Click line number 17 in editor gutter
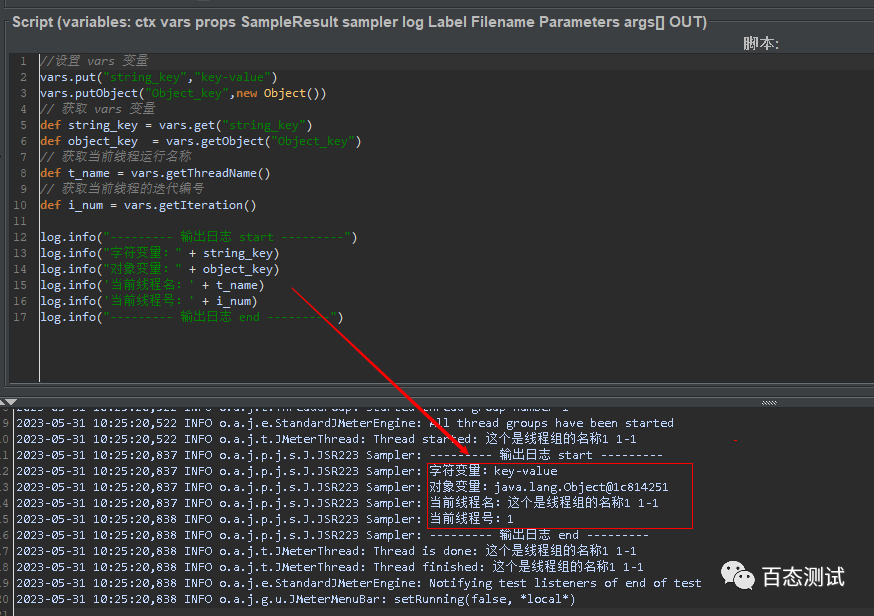 20,317
